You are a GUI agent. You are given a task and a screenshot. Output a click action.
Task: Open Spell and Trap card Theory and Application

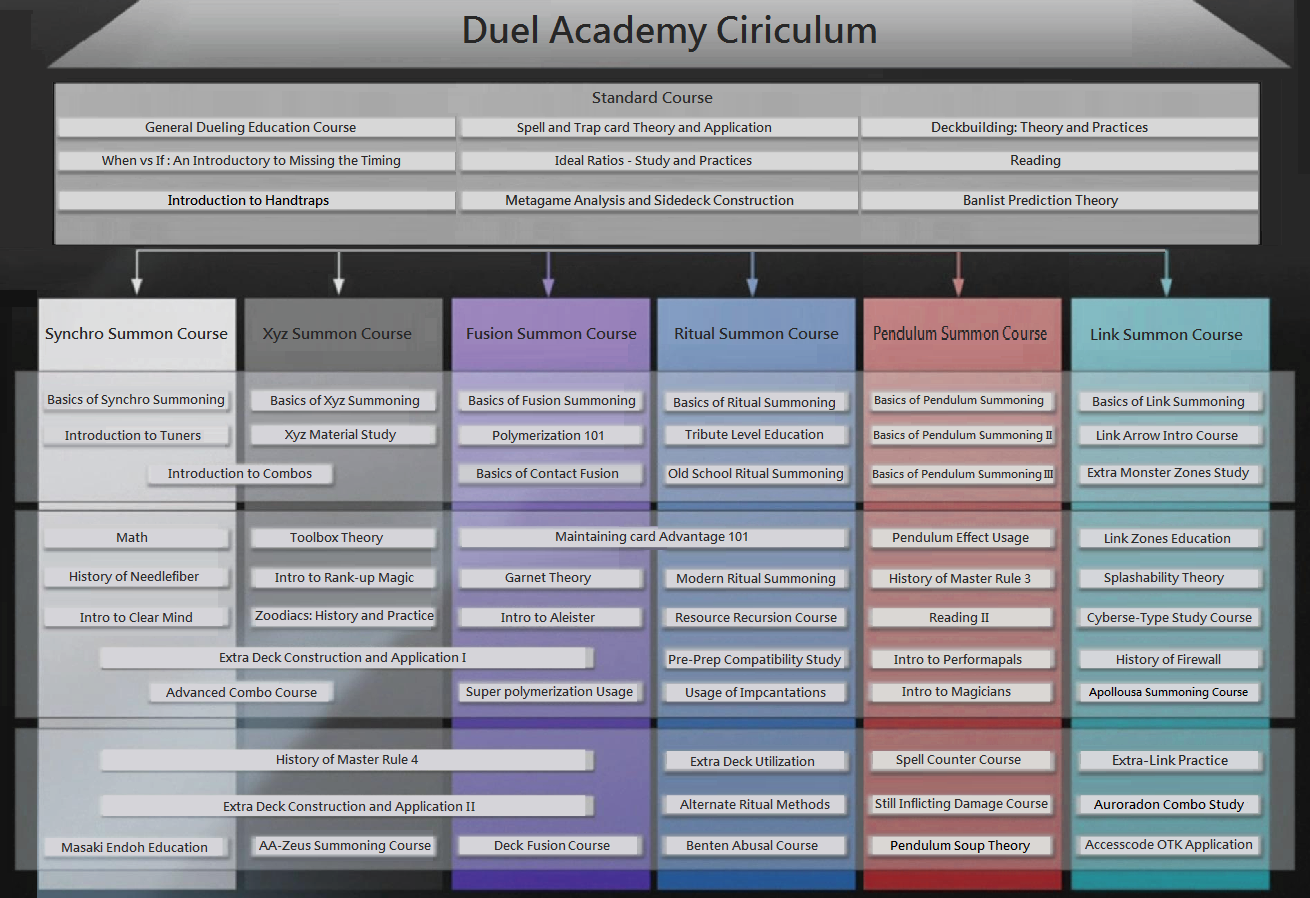pos(659,127)
